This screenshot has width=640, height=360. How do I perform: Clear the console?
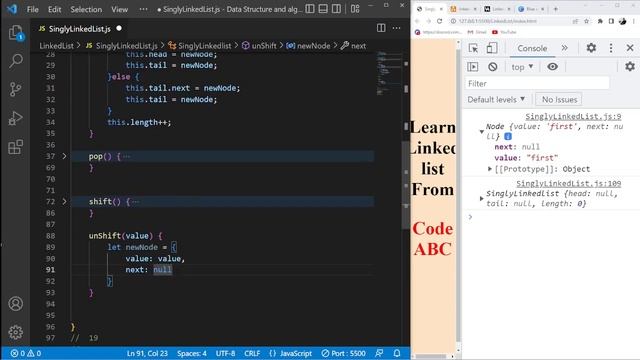tap(493, 67)
